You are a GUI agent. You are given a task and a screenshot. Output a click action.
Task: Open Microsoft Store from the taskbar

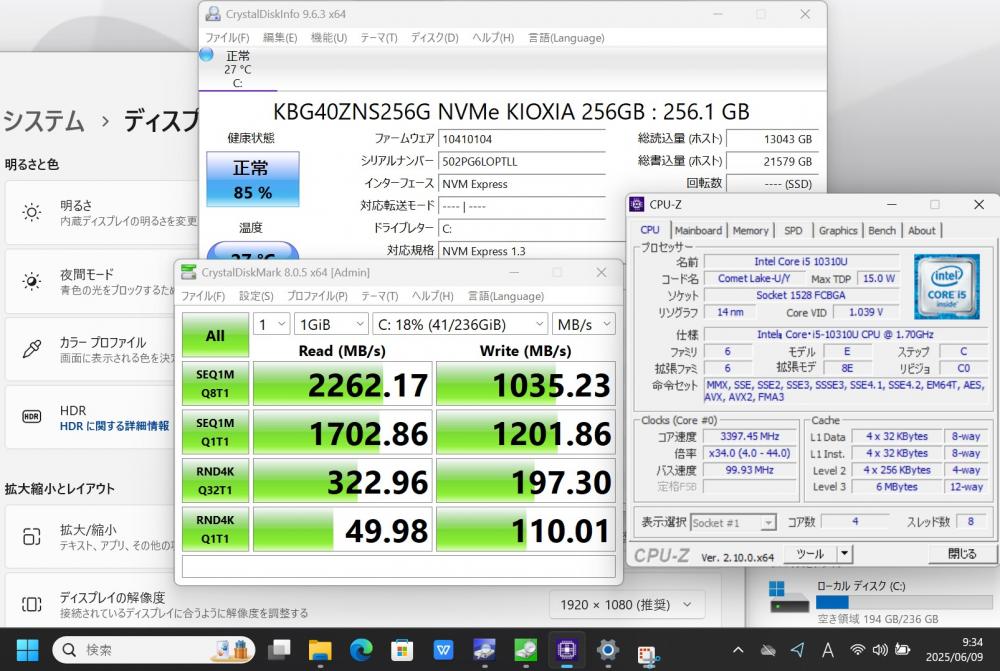402,650
